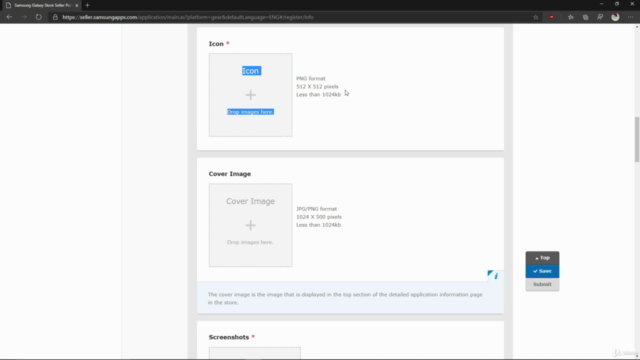Focus the URL address bar
Screen dimensions: 640x360
click(294, 17)
